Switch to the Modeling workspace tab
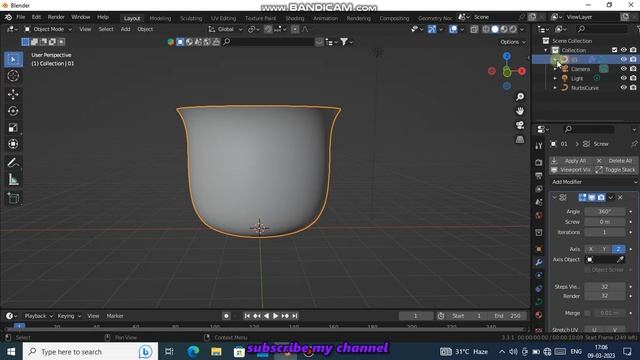The height and width of the screenshot is (360, 640). (160, 18)
